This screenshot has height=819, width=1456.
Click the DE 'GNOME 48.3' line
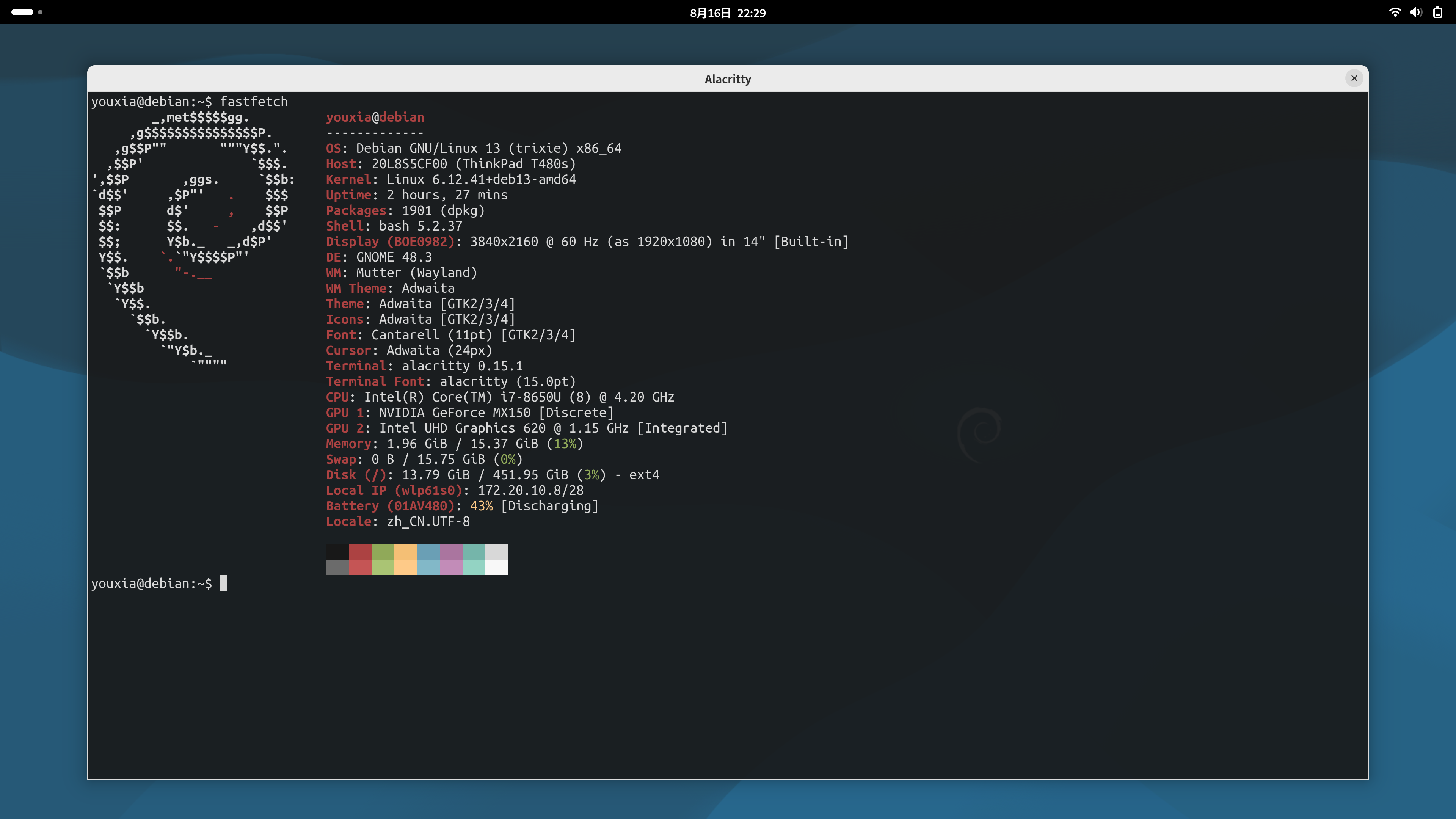point(379,257)
